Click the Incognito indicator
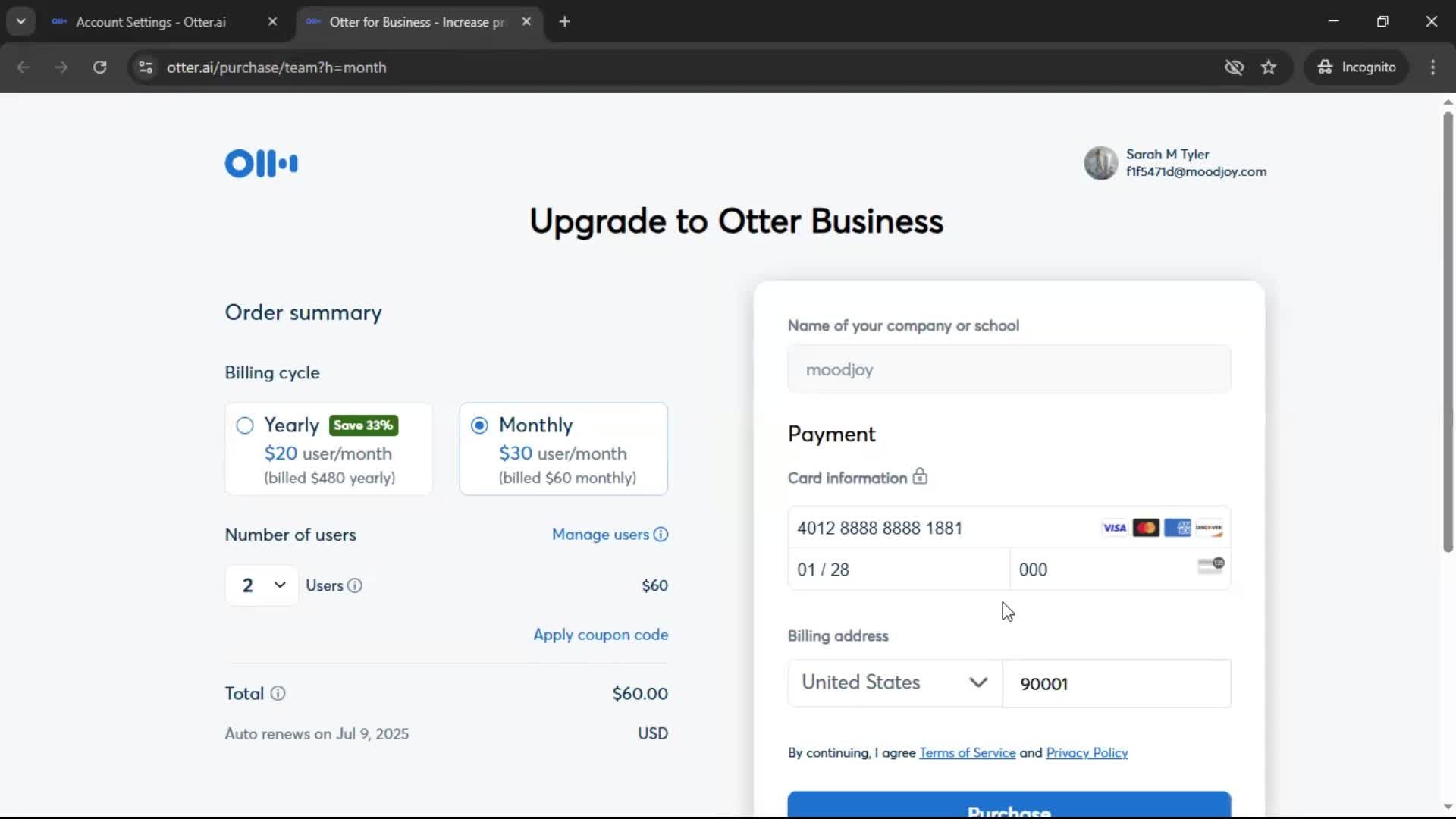1456x819 pixels. [x=1357, y=67]
